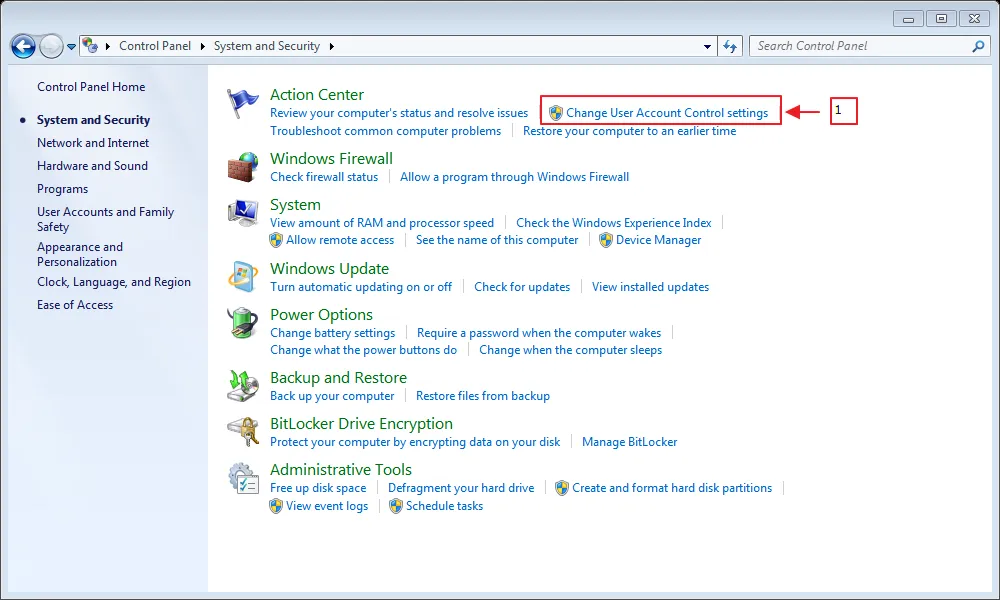The height and width of the screenshot is (600, 1000).
Task: Open the Windows Firewall heading
Action: tap(332, 158)
